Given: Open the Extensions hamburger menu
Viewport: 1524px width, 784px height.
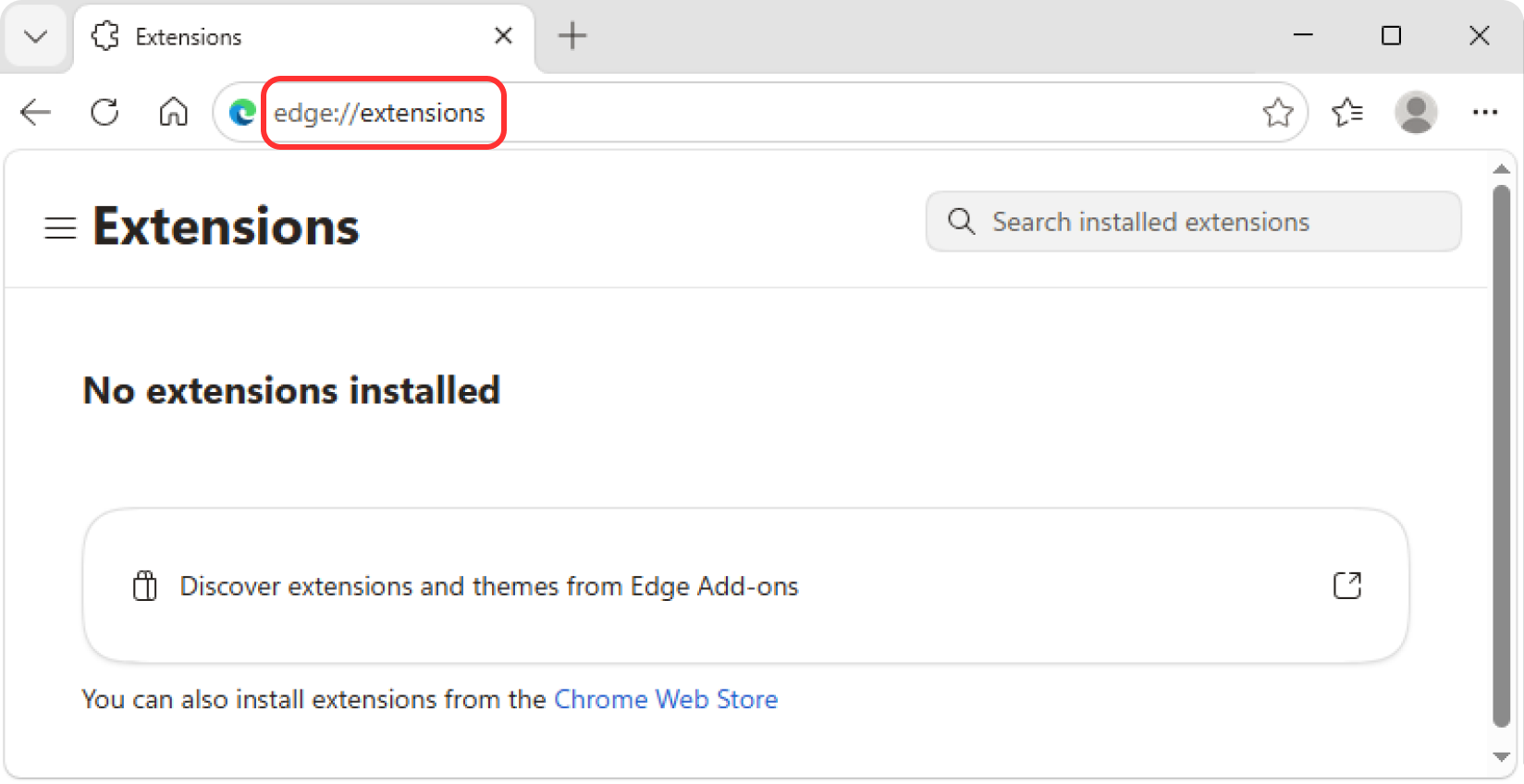Looking at the screenshot, I should [x=60, y=227].
